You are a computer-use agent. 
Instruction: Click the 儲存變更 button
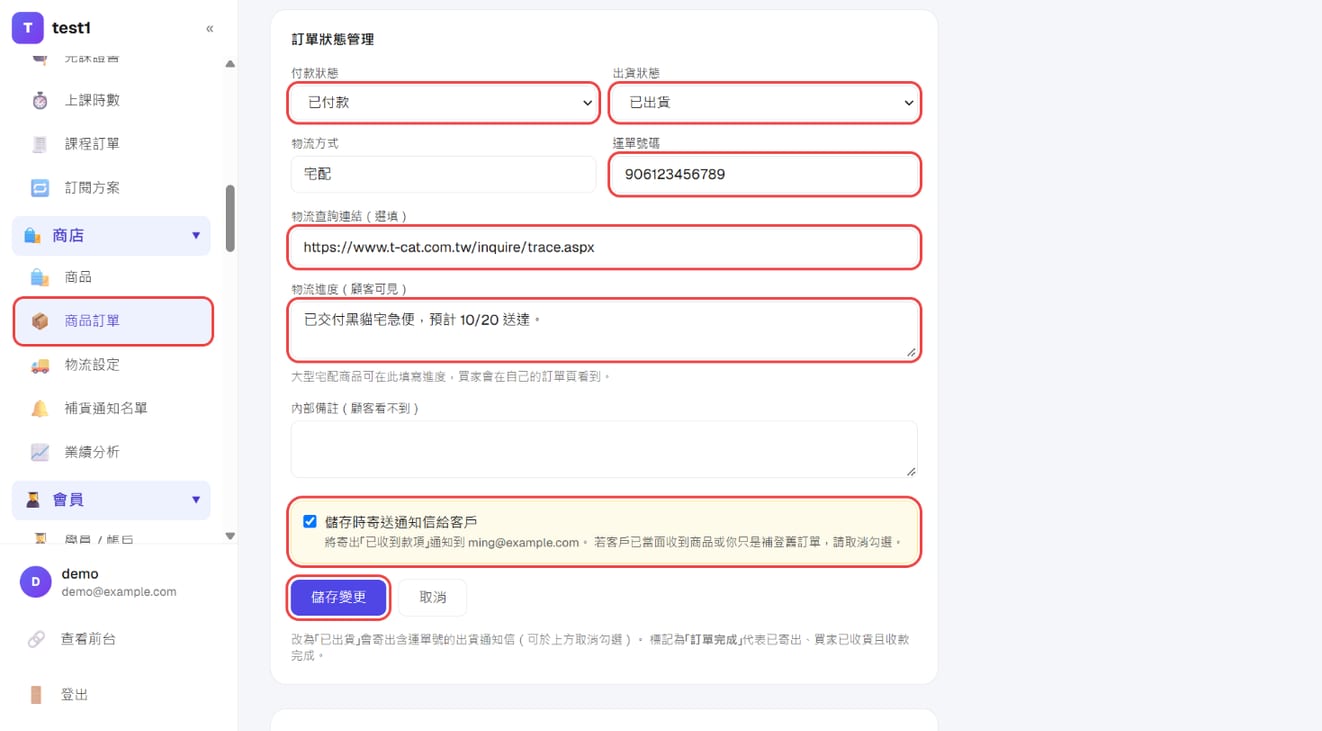339,597
